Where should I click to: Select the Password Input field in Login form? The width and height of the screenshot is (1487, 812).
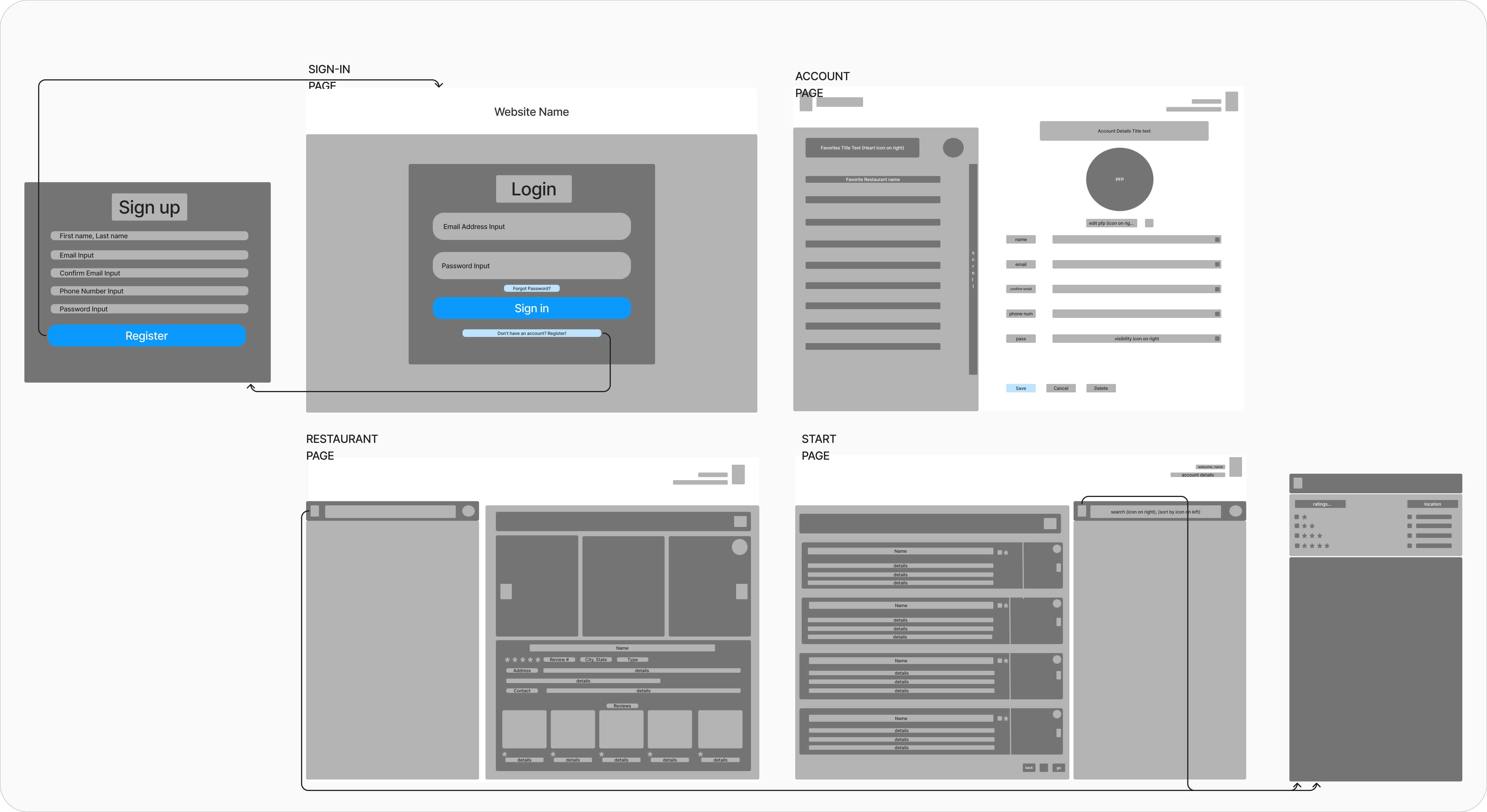[532, 265]
